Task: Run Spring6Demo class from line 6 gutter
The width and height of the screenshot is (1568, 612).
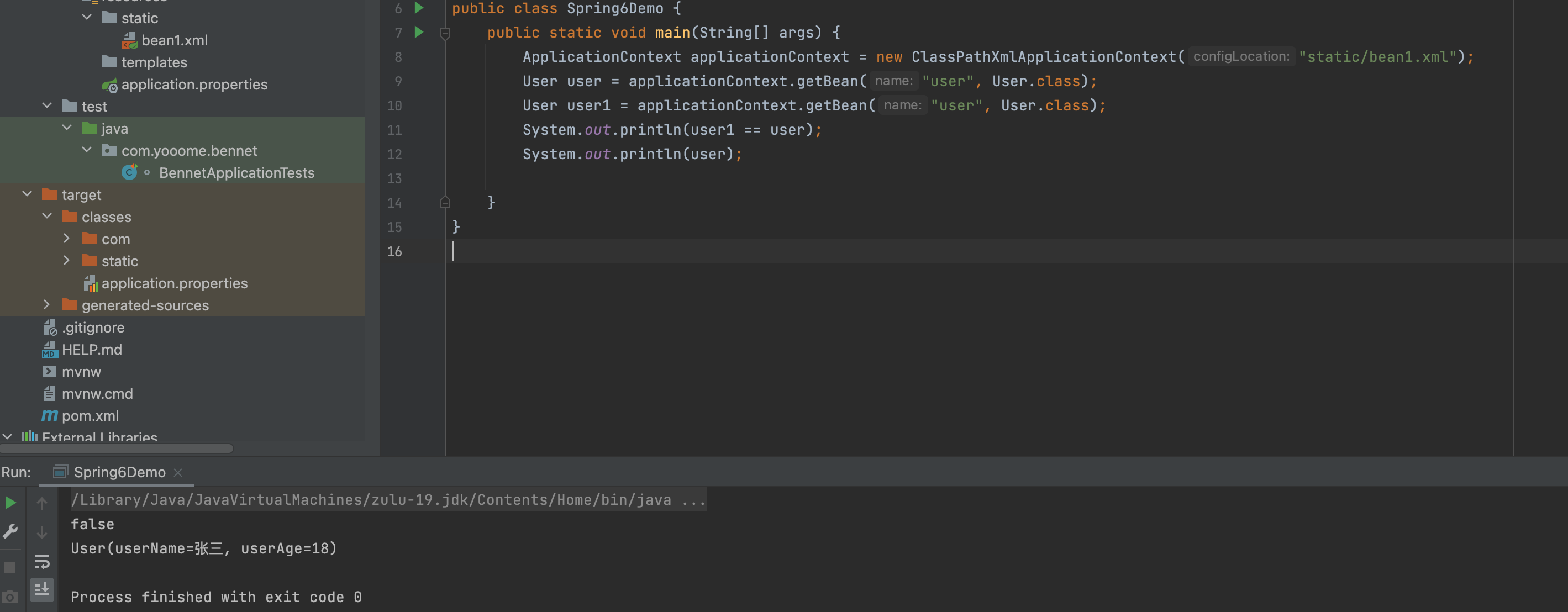Action: (419, 8)
